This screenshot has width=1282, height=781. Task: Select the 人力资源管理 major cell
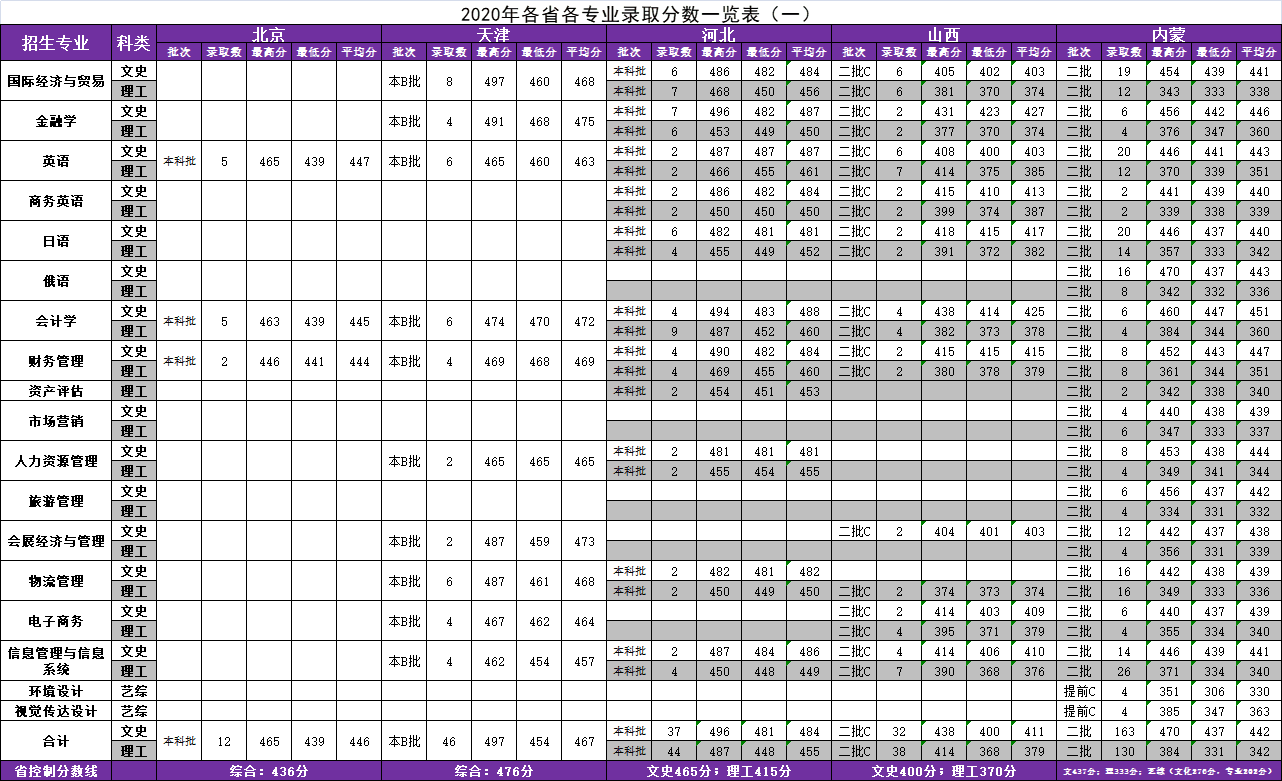[x=56, y=461]
